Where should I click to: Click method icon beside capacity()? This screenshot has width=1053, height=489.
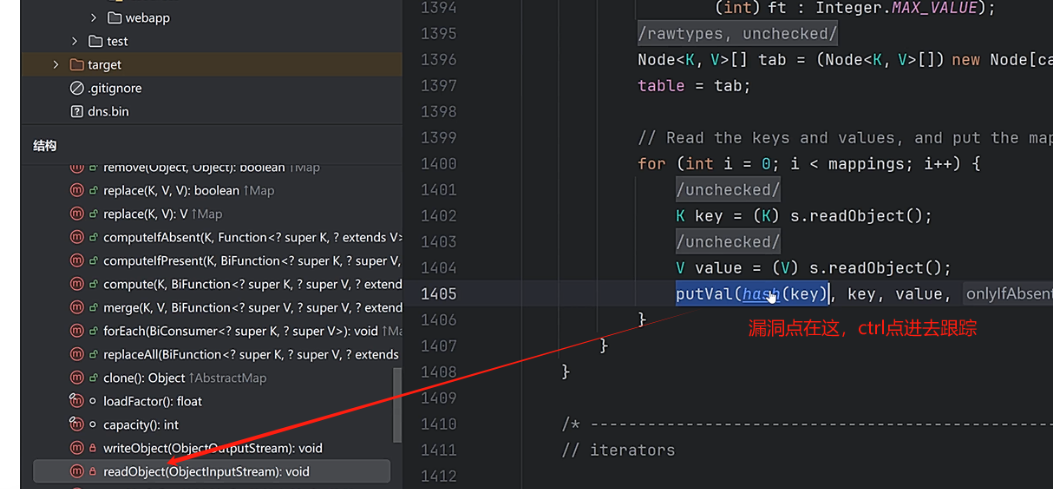tap(77, 425)
